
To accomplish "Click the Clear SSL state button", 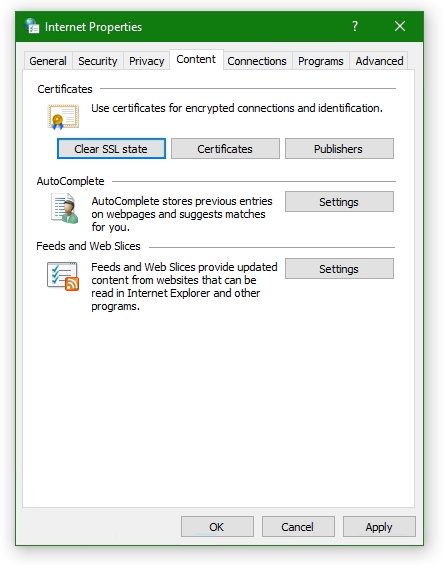I will click(x=111, y=148).
